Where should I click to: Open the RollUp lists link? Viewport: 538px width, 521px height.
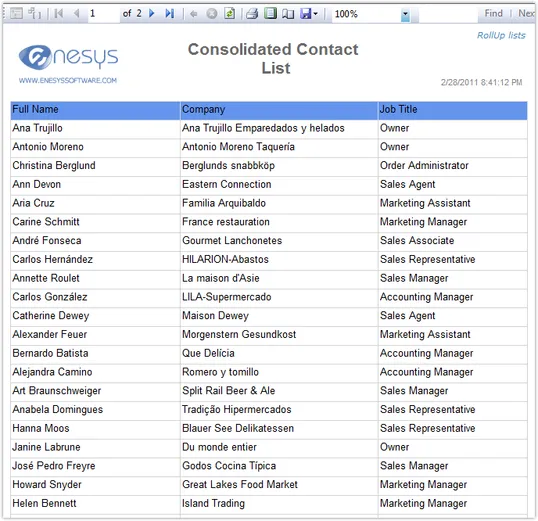[501, 35]
